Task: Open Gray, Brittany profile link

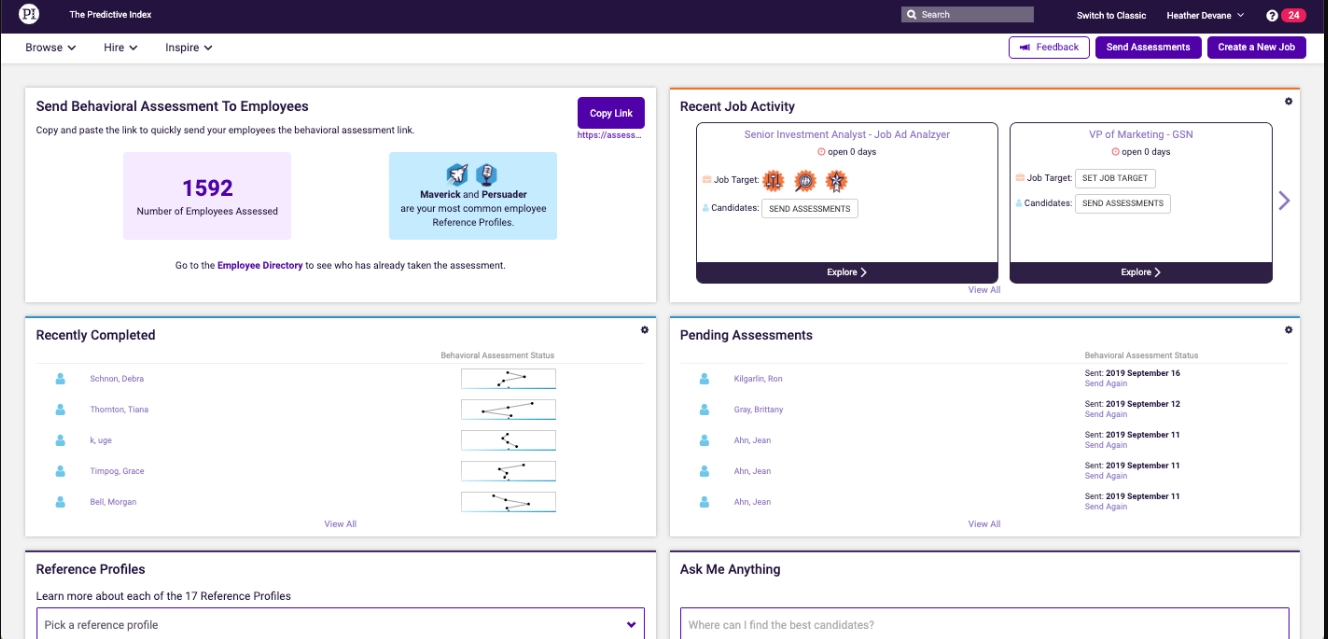Action: pos(759,409)
